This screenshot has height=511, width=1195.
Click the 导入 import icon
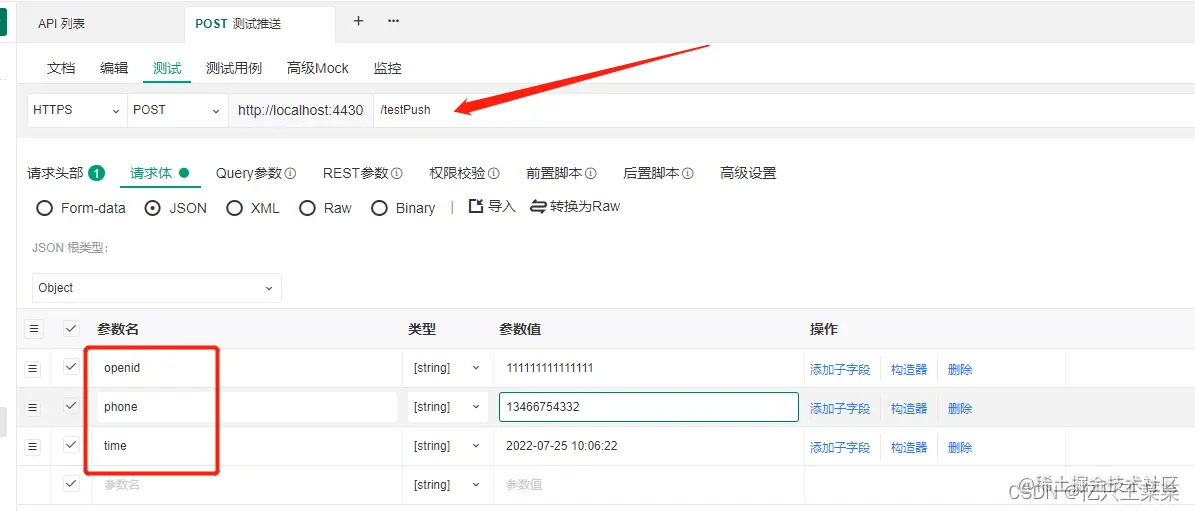click(x=476, y=206)
